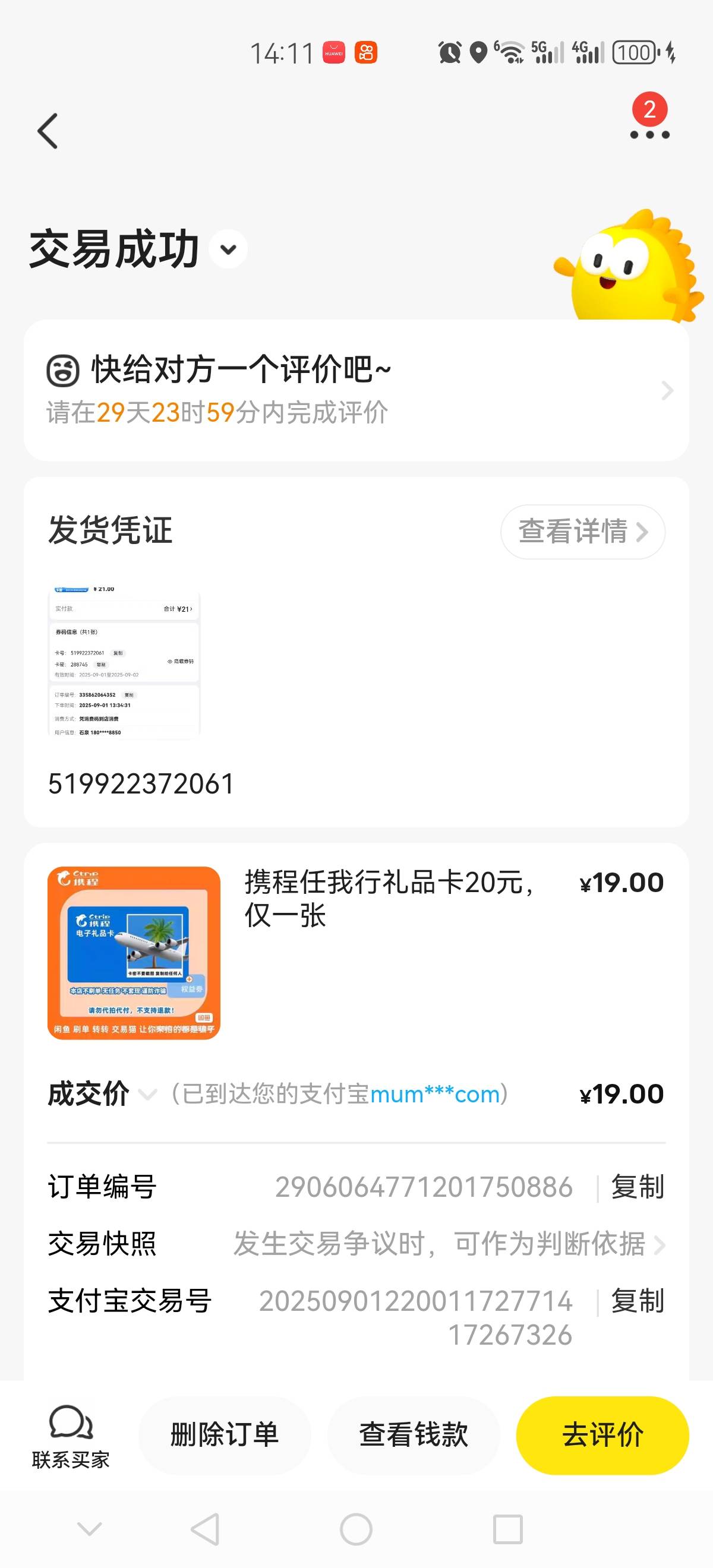The height and width of the screenshot is (1568, 713).
Task: Tap the yellow 去评价 button
Action: 603,1435
